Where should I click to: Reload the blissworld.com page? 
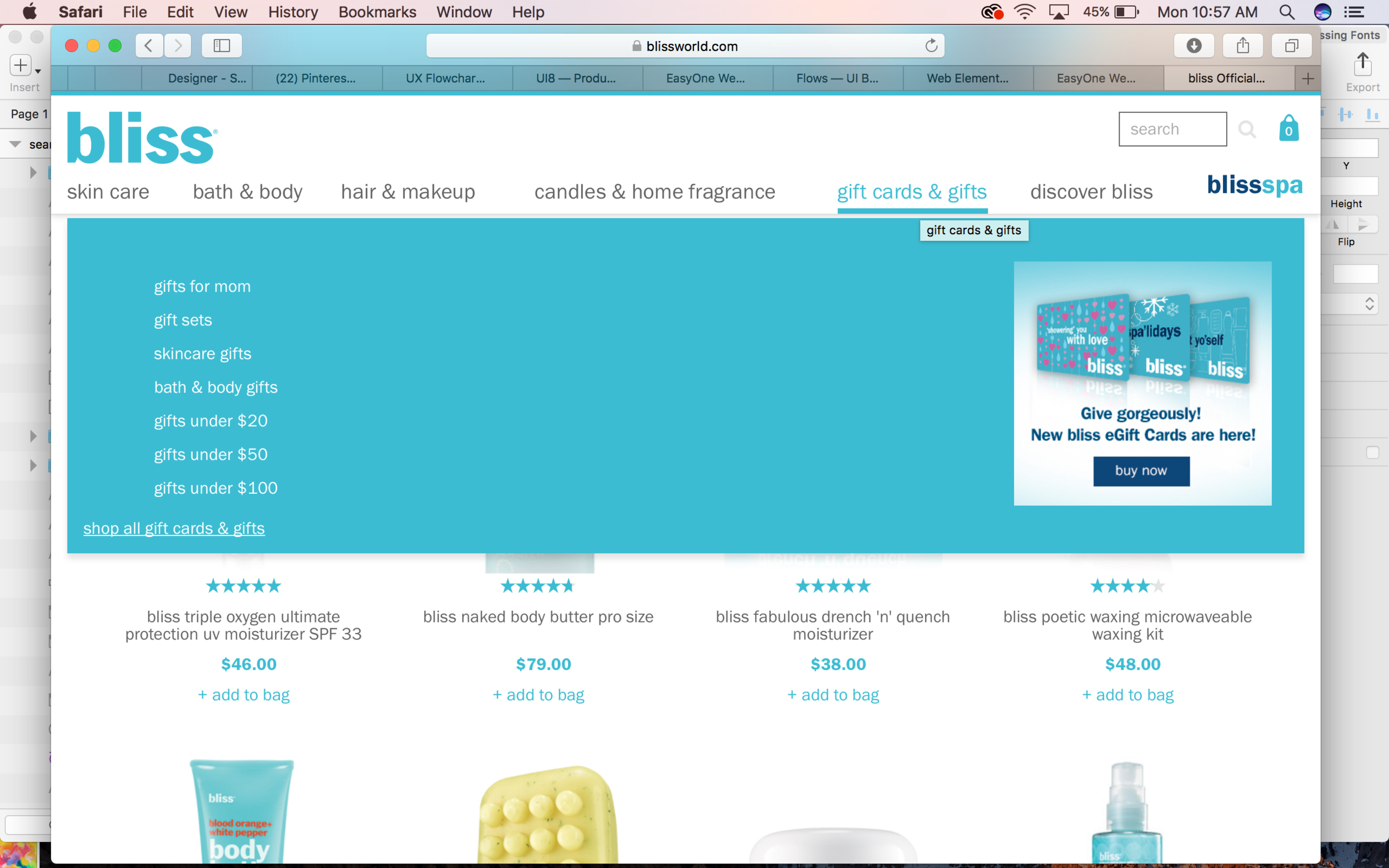(x=931, y=46)
